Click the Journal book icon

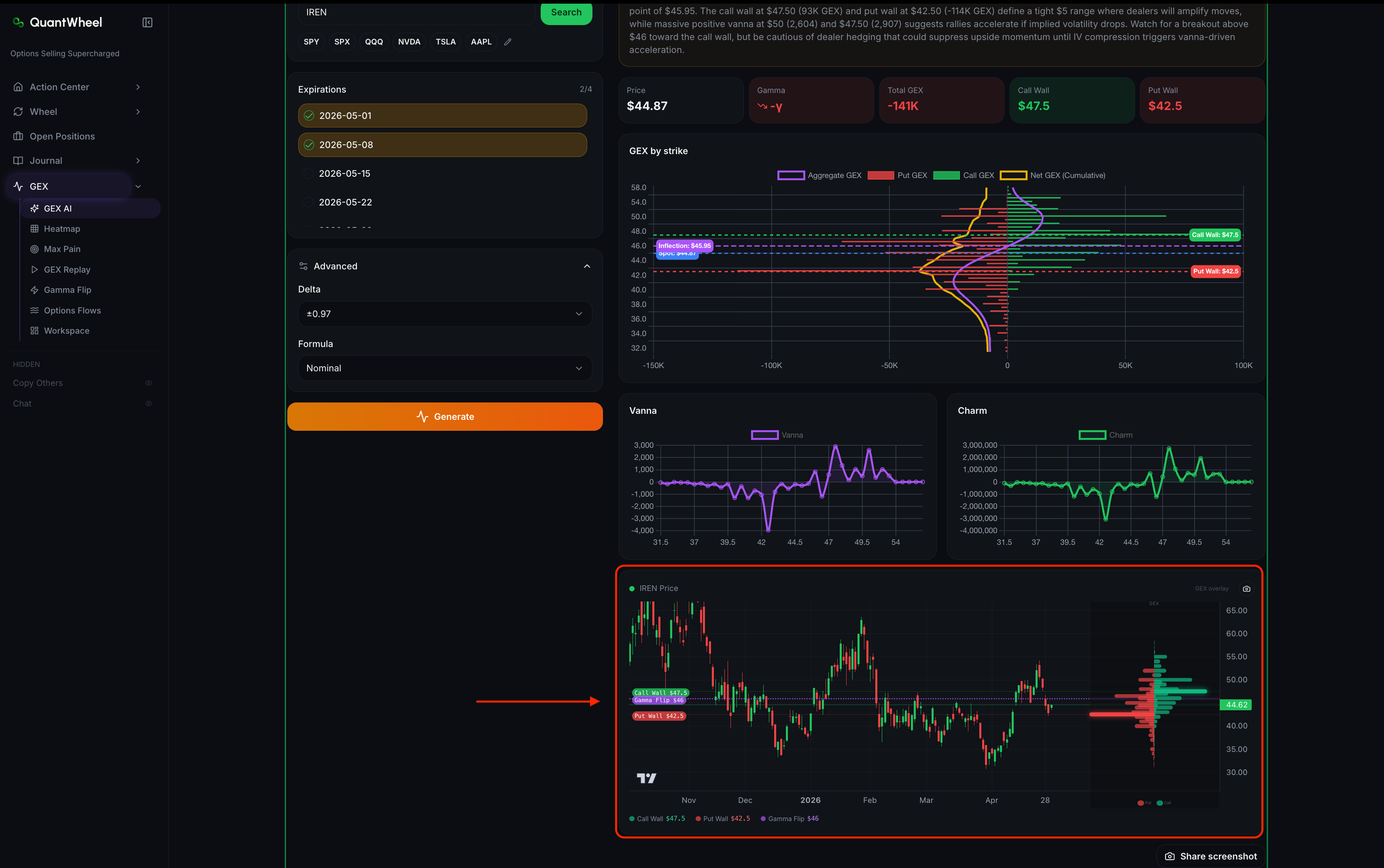[18, 161]
